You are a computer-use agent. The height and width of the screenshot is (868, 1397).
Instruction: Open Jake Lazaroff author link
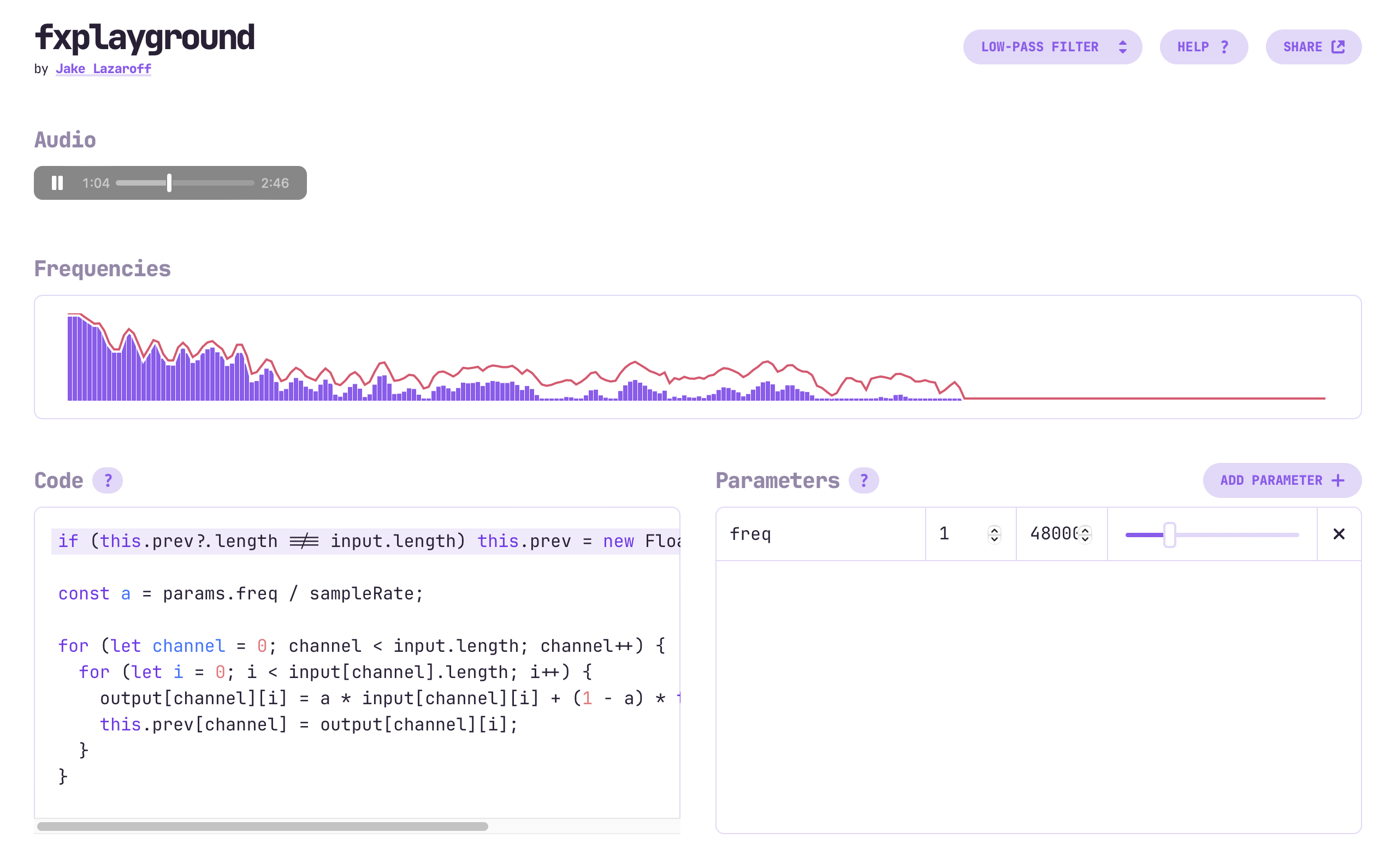[103, 69]
